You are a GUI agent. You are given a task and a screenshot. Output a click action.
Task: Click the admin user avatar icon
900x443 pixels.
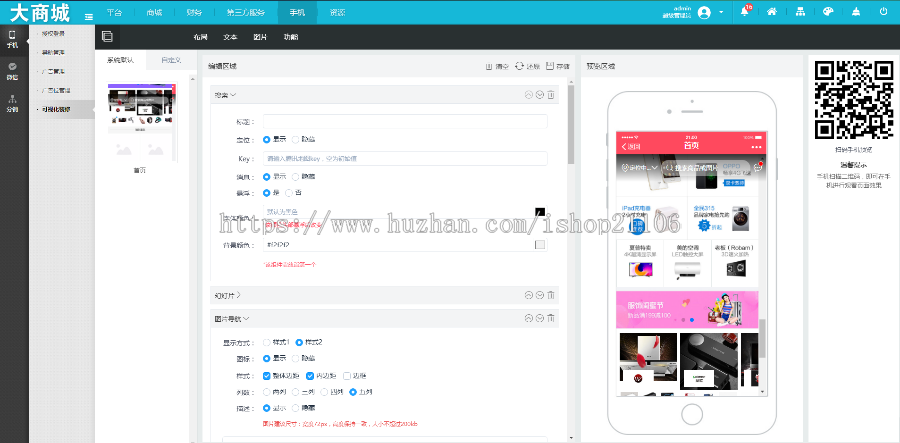coord(704,12)
